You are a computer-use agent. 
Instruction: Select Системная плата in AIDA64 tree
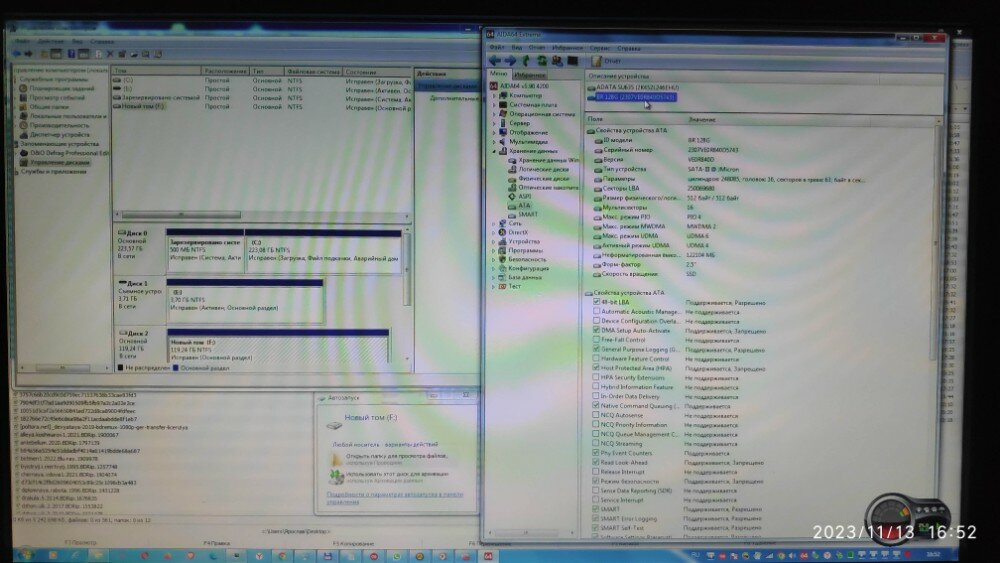[533, 105]
